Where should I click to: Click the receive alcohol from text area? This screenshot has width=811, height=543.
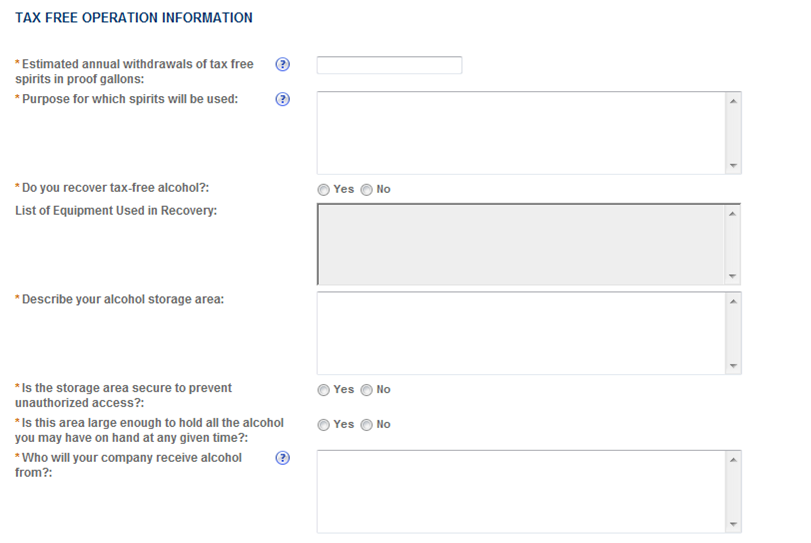pyautogui.click(x=520, y=491)
